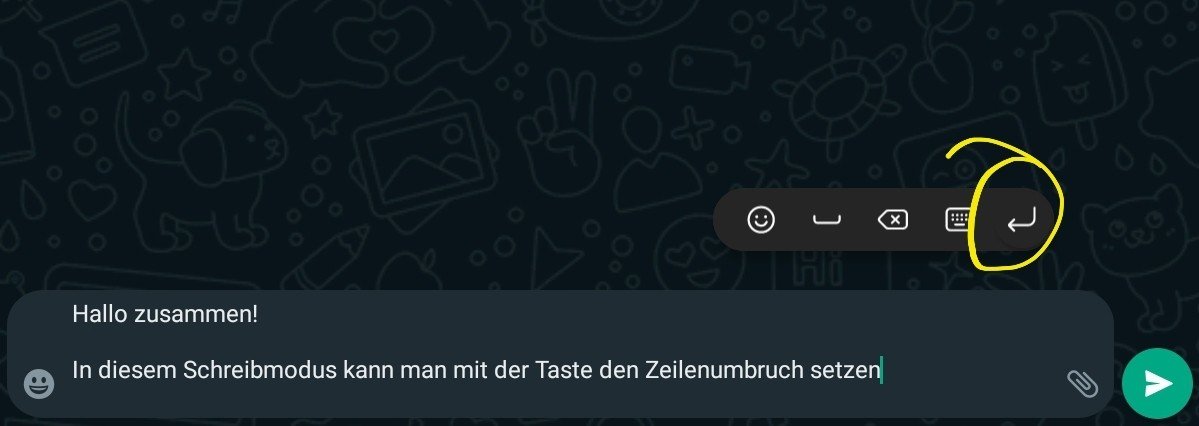Place the cursor in the line "Hallo zusammen!"
Viewport: 1199px width, 426px height.
click(165, 314)
